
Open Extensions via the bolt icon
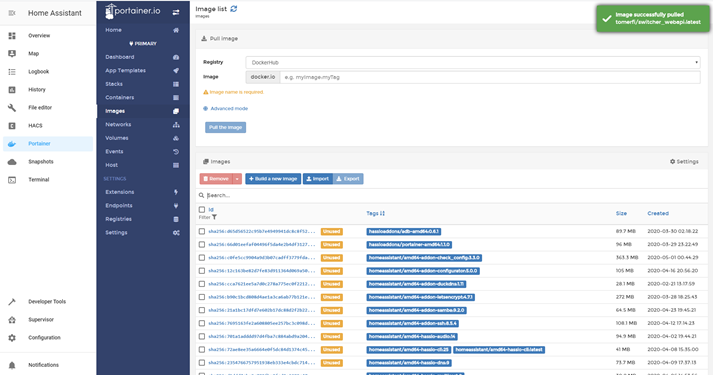pos(176,192)
